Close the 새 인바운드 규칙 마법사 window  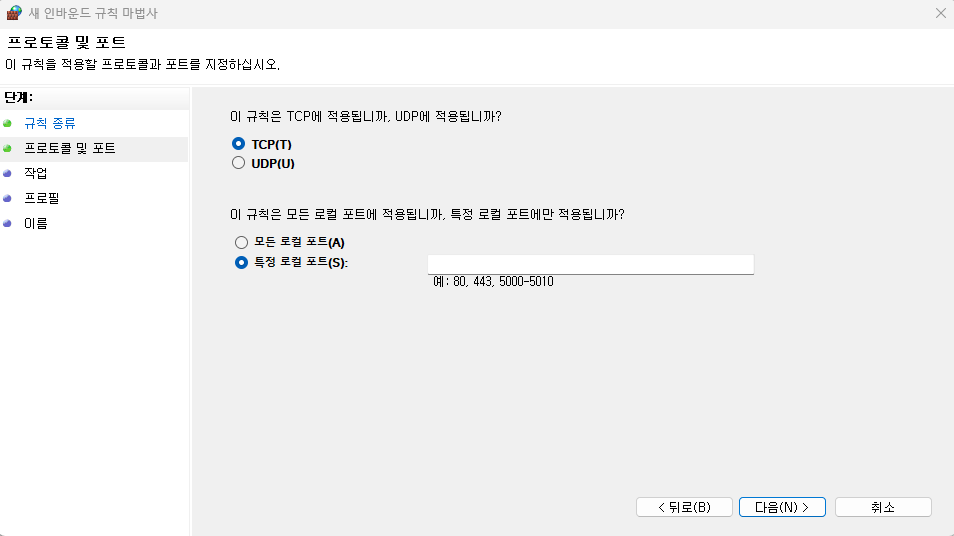[941, 13]
